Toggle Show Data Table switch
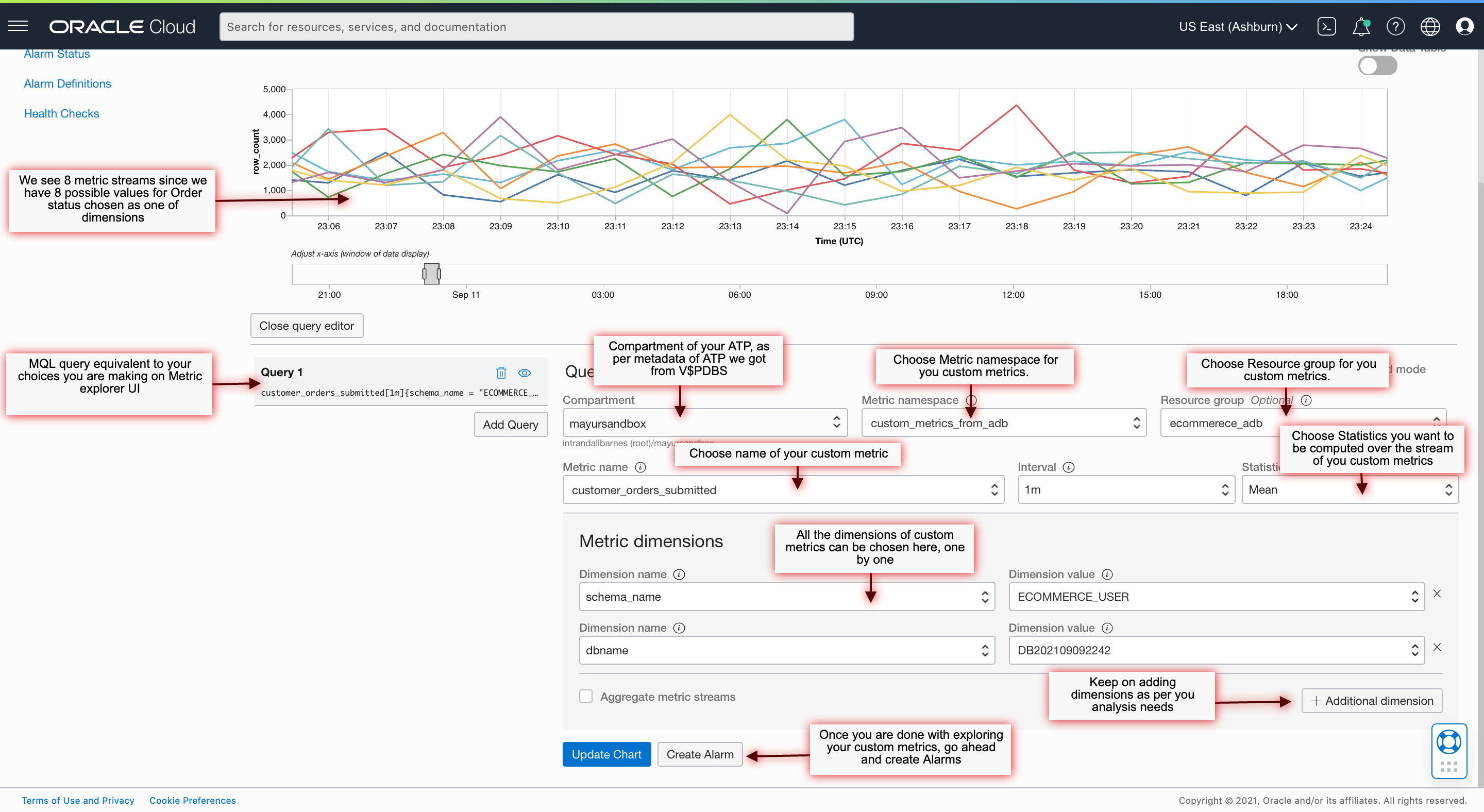The image size is (1484, 812). 1377,65
